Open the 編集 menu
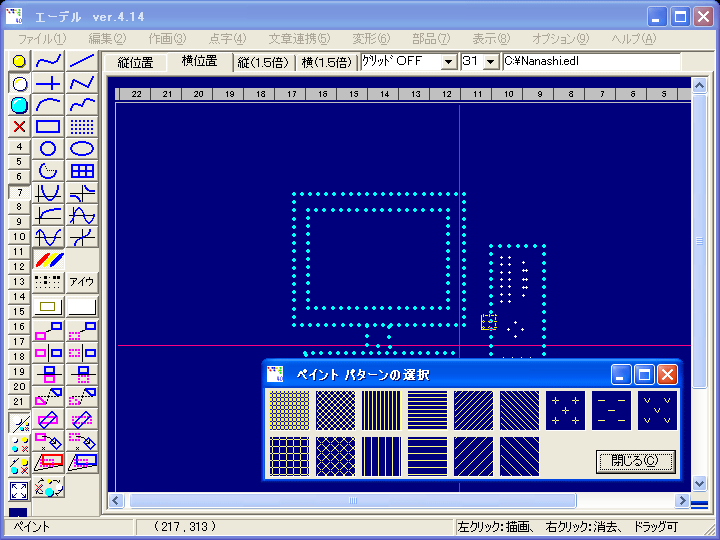The image size is (720, 540). pos(107,39)
